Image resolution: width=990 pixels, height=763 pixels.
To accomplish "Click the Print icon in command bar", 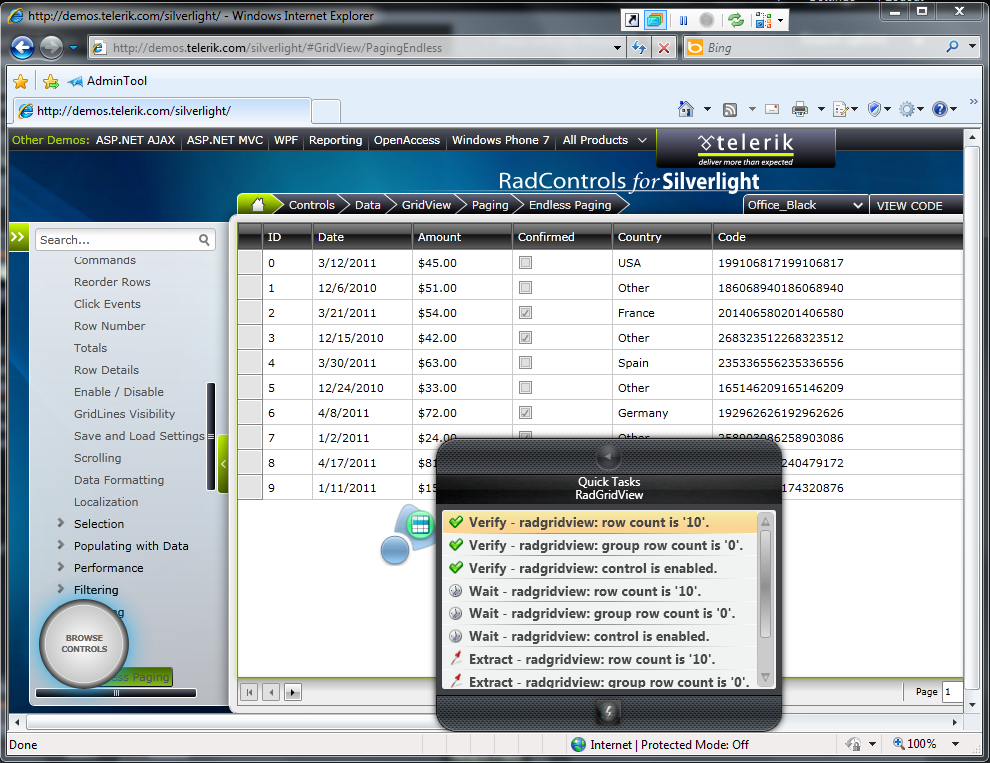I will [x=799, y=109].
